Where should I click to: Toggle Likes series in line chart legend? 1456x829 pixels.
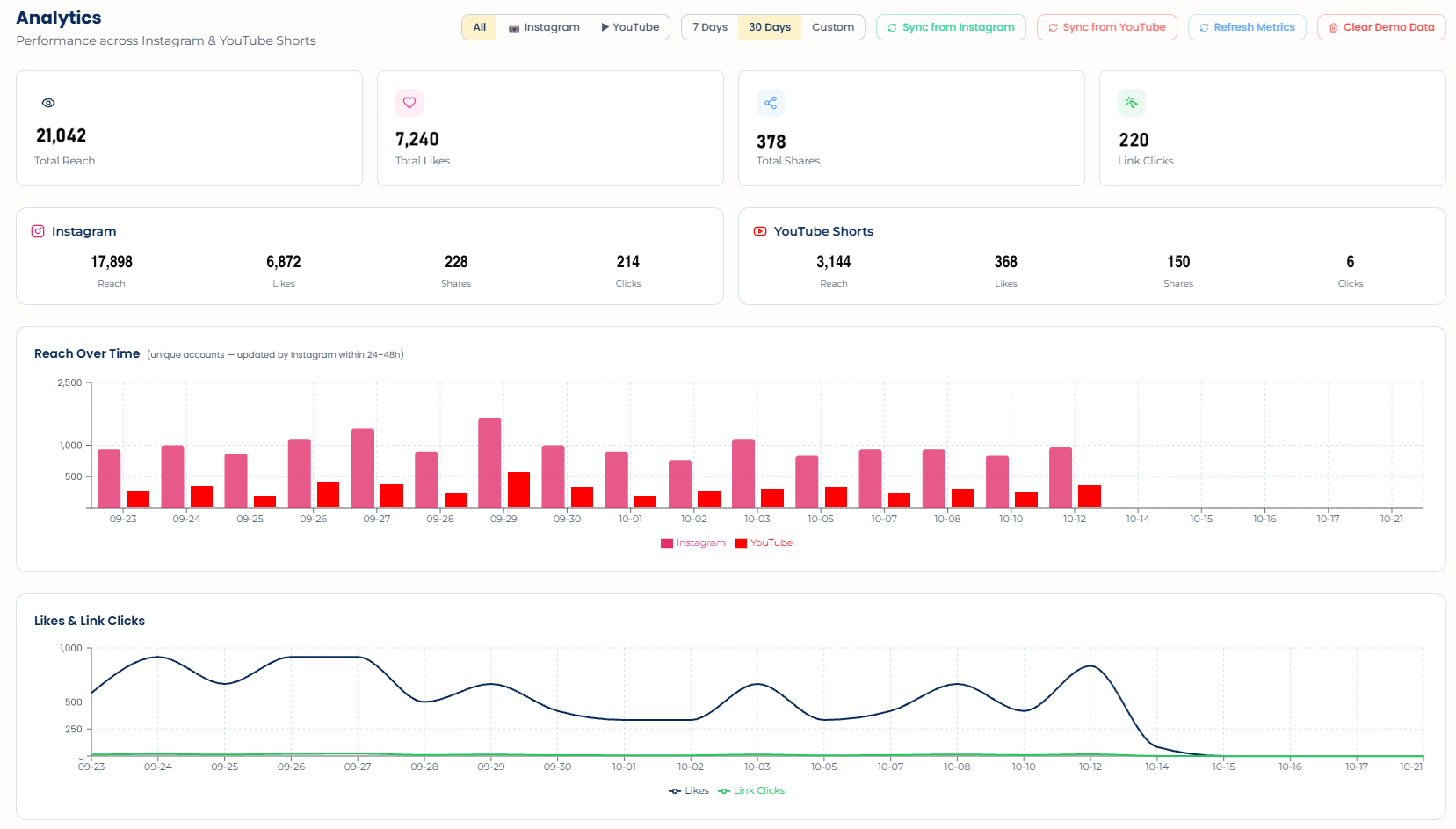(x=689, y=791)
